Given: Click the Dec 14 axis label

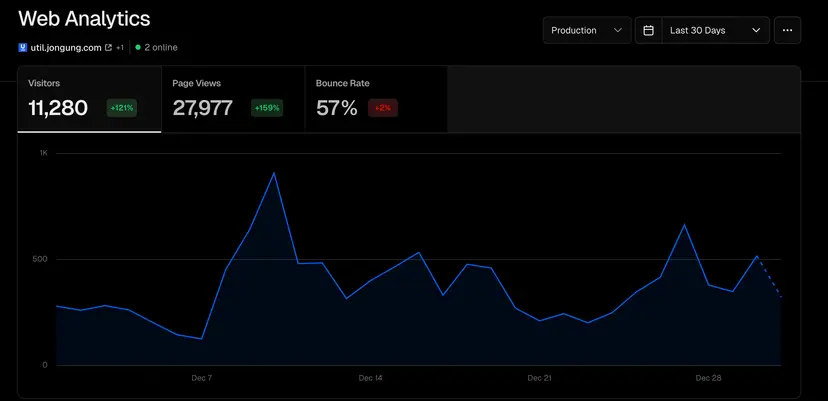Looking at the screenshot, I should coord(371,378).
